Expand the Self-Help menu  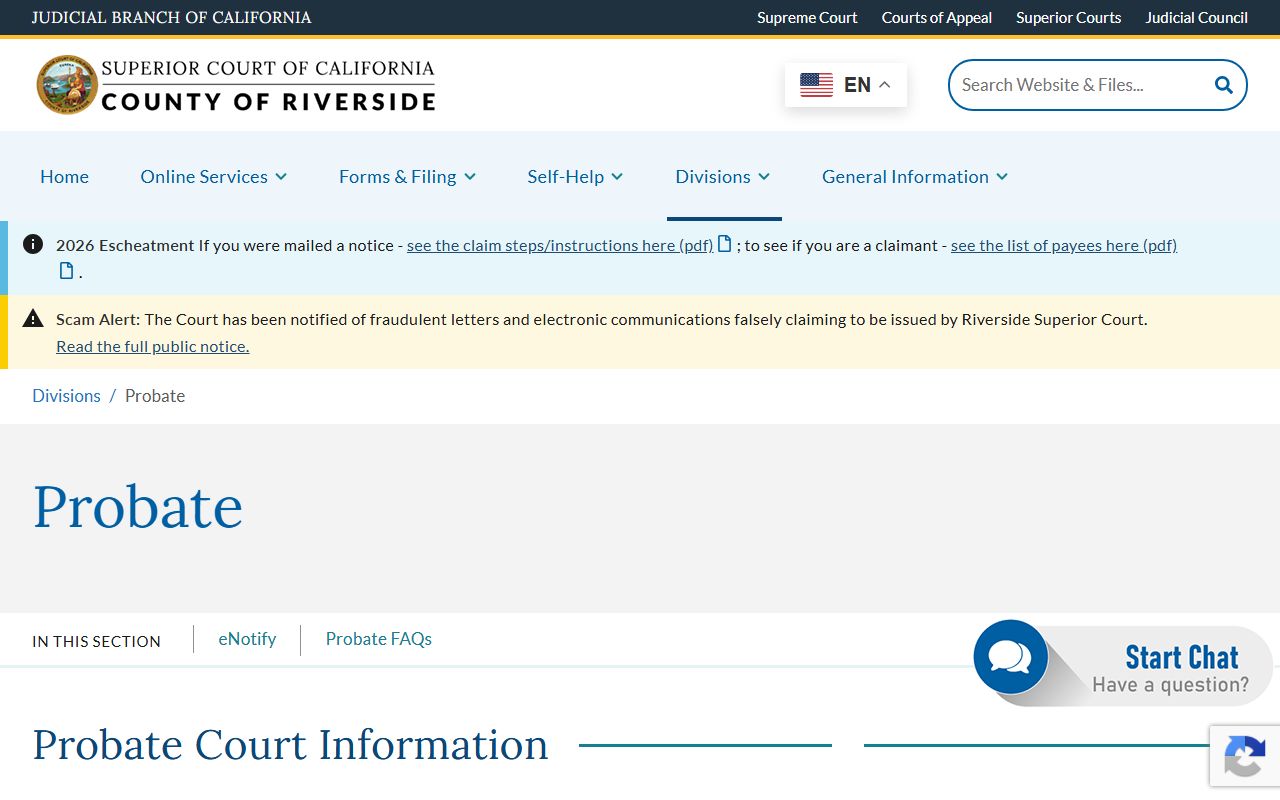(x=575, y=176)
